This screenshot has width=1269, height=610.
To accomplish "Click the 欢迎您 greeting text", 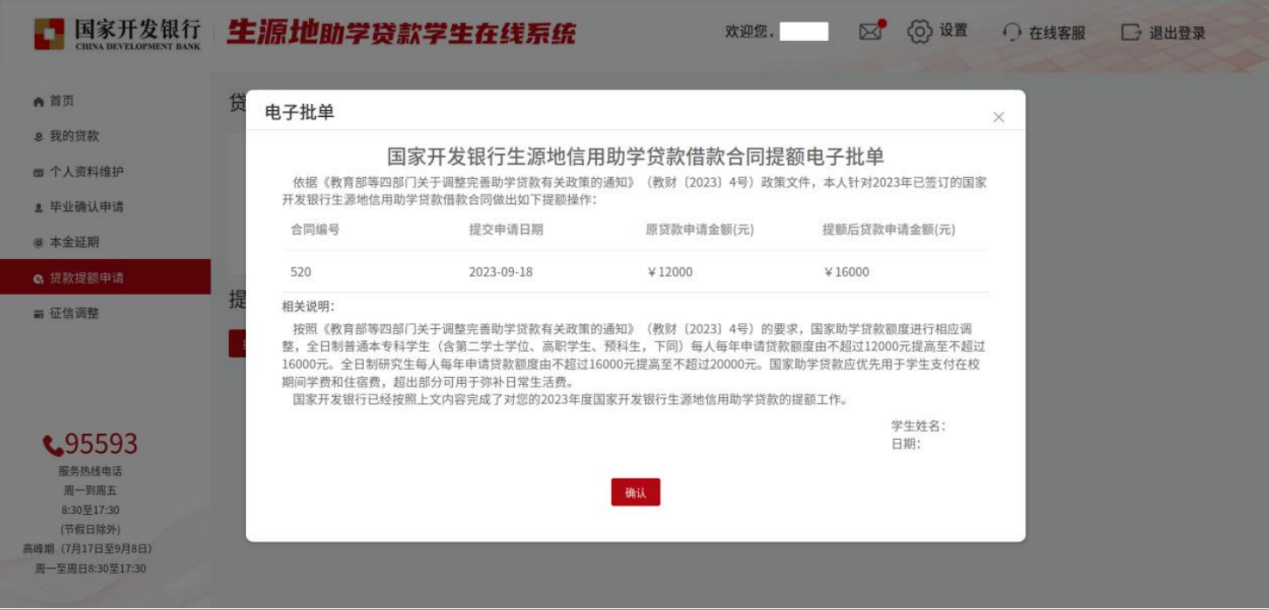I will pyautogui.click(x=749, y=31).
